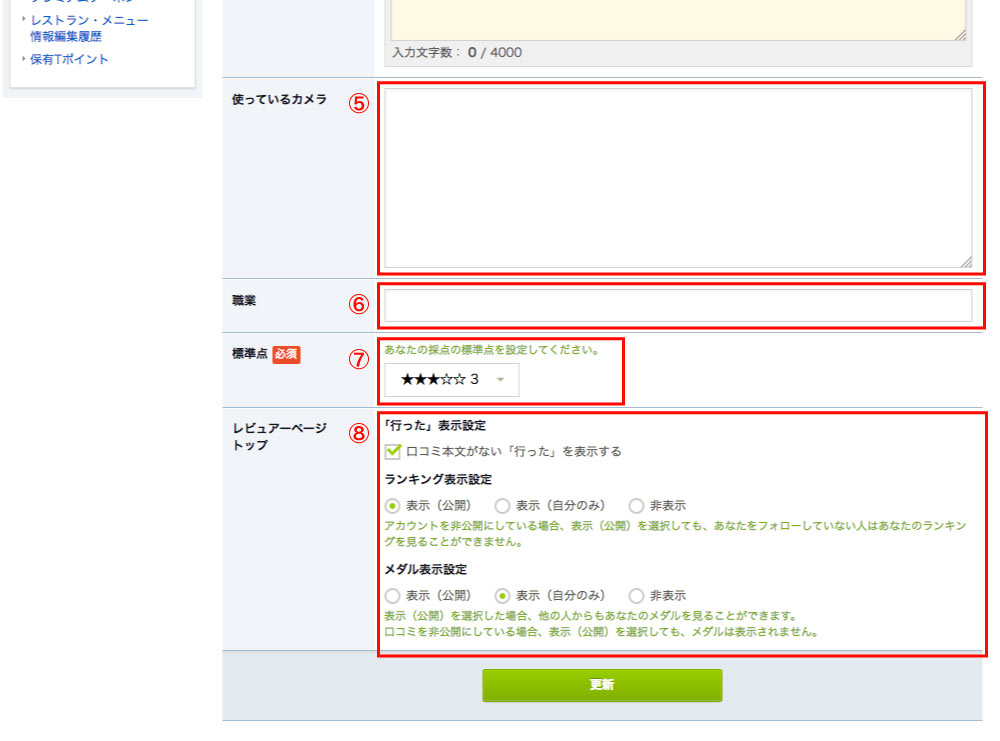Open the 標準点 star rating dropdown
Screen dimensions: 1000x741
pyautogui.click(x=452, y=379)
